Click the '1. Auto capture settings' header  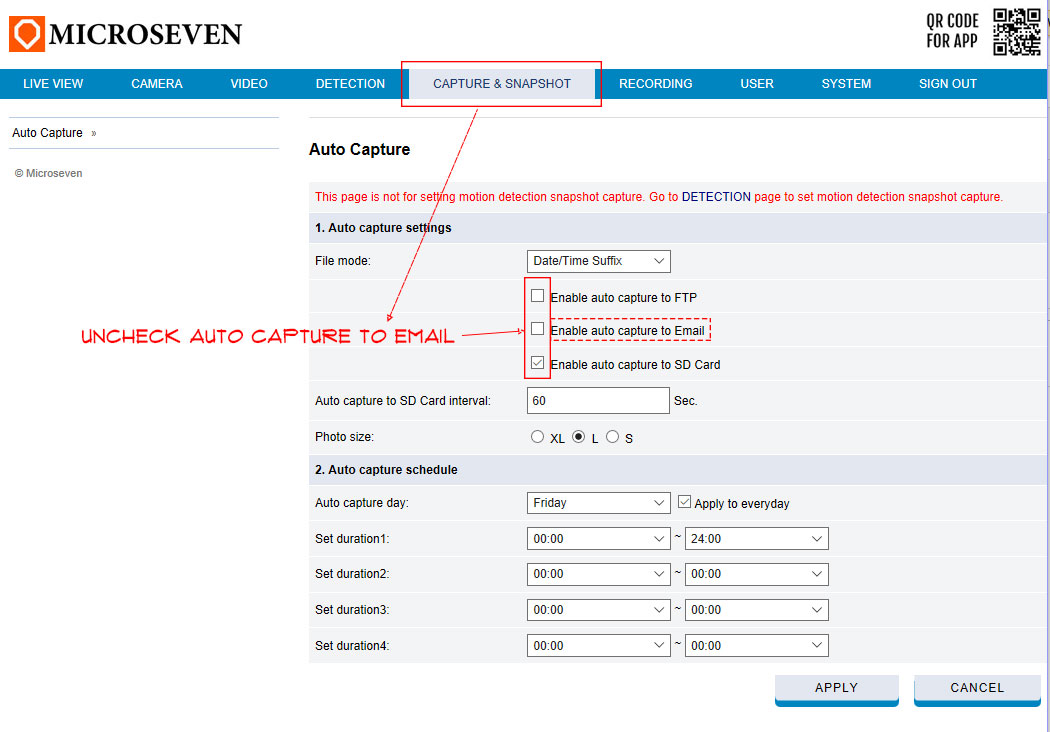[x=383, y=228]
